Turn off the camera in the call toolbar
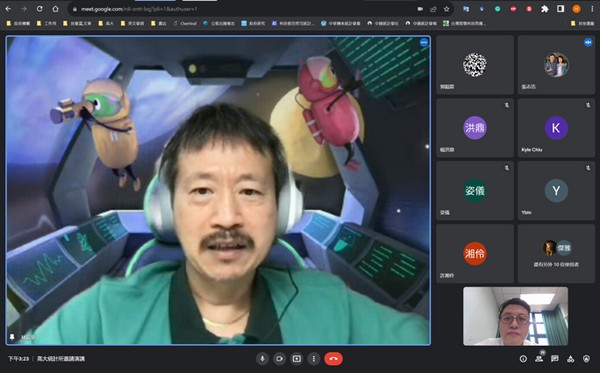This screenshot has height=373, width=600. point(279,358)
